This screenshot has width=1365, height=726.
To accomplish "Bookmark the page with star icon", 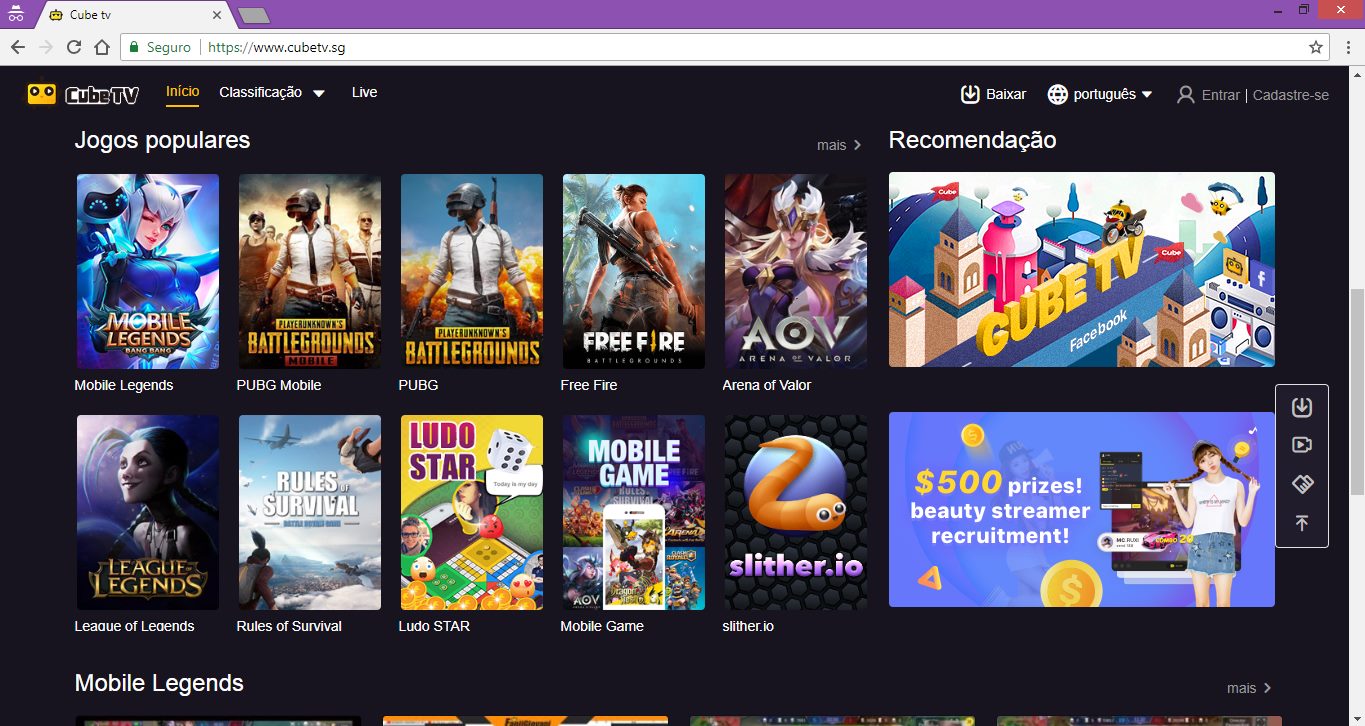I will point(1316,47).
